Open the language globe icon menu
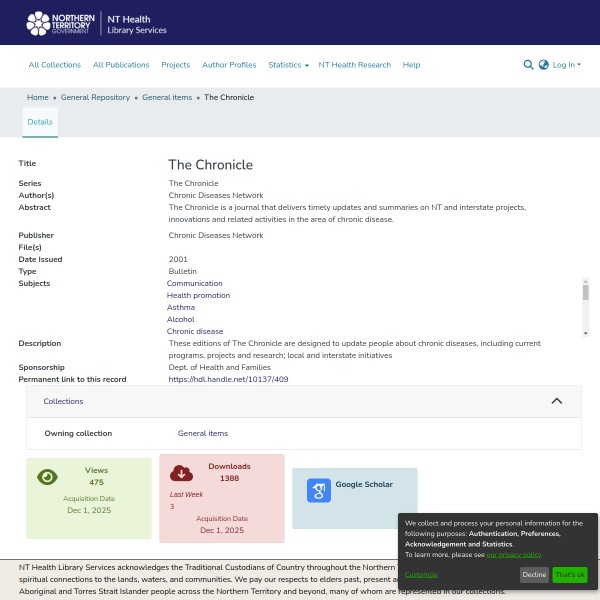 (x=543, y=65)
